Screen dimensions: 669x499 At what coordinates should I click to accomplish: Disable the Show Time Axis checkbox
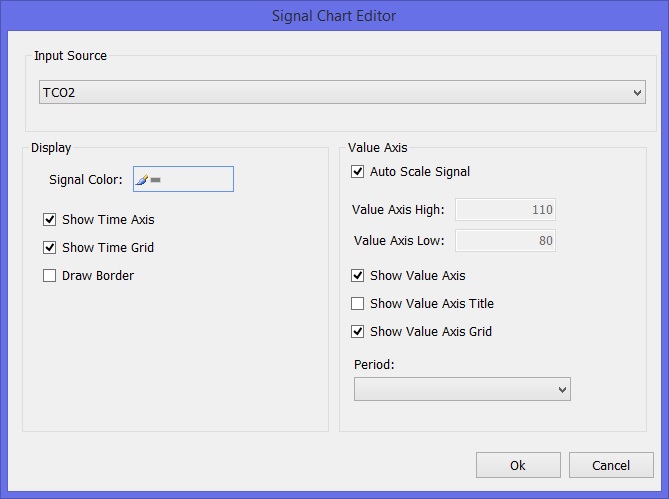click(49, 220)
